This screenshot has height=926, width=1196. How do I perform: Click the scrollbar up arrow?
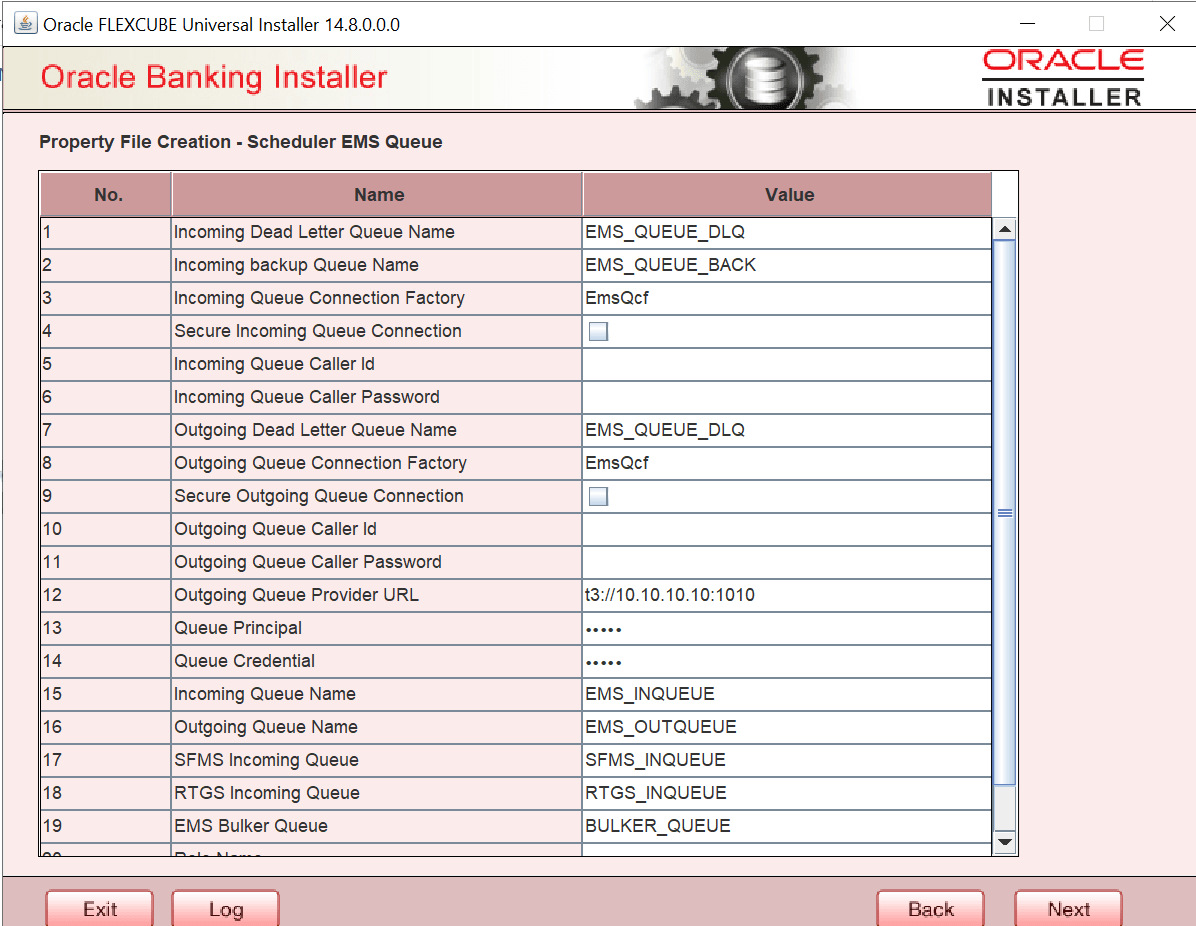click(x=1005, y=229)
